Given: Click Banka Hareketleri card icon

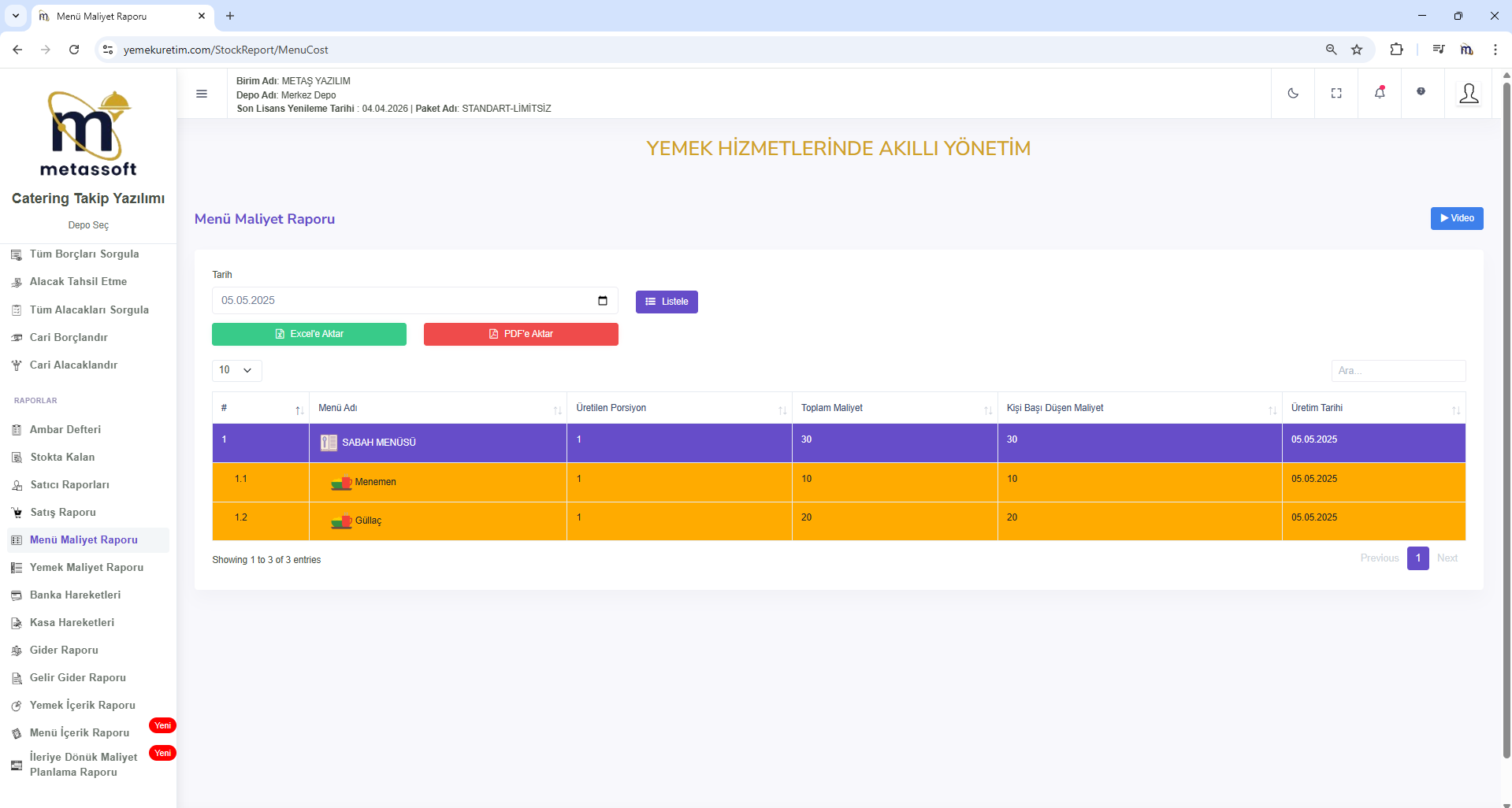Looking at the screenshot, I should click(17, 595).
